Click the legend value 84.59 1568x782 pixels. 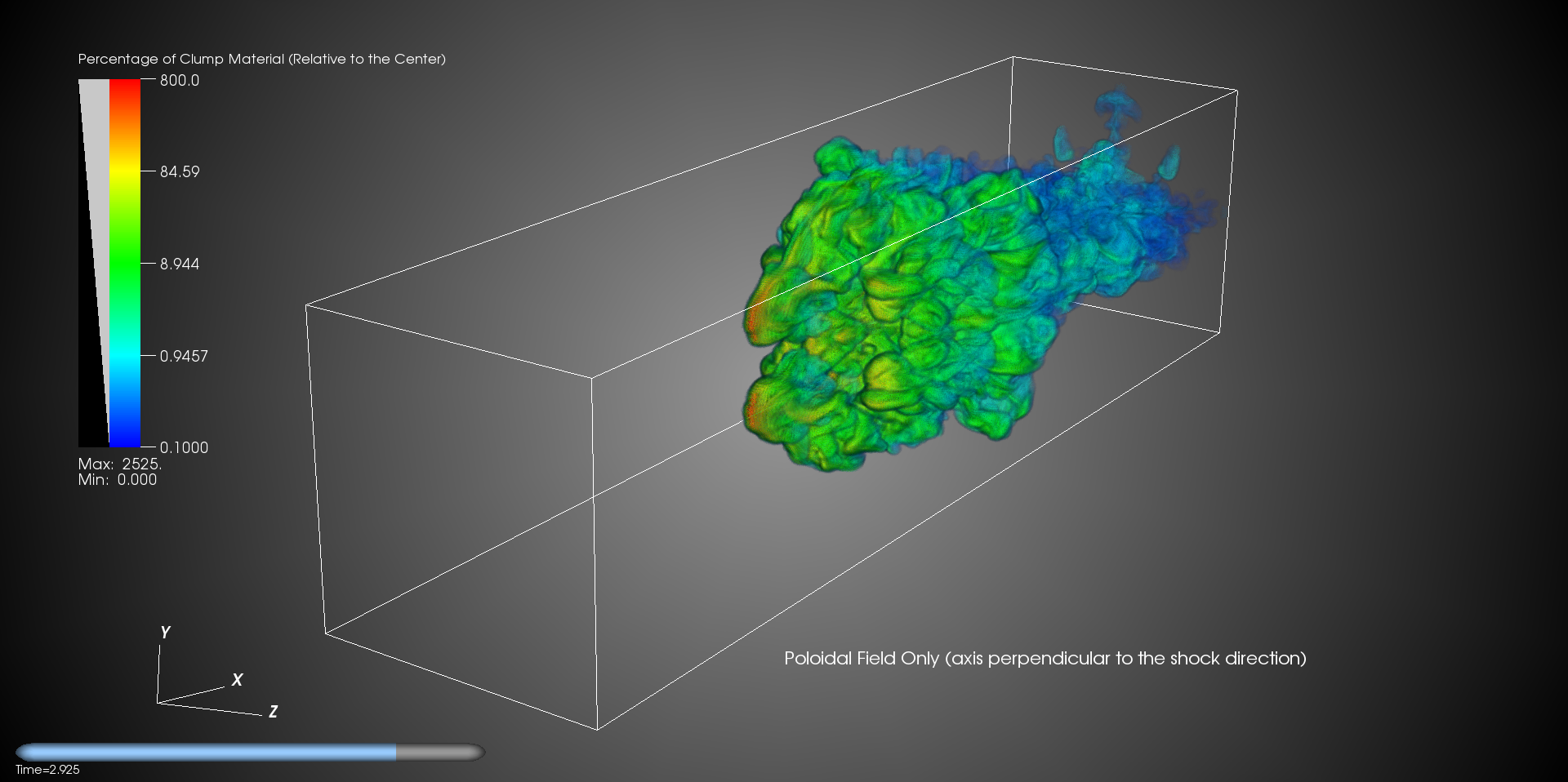pos(180,171)
